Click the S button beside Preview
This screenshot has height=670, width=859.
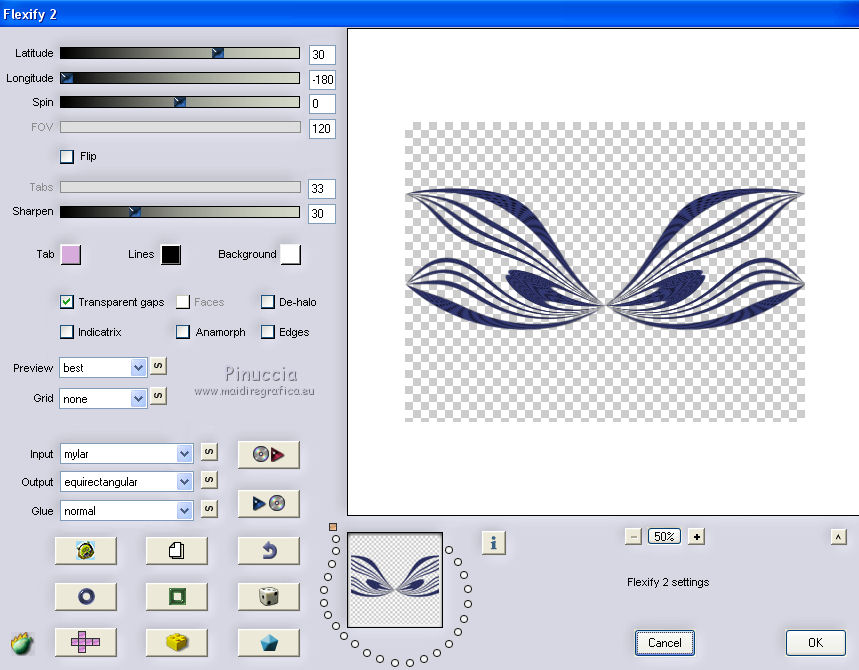click(158, 366)
